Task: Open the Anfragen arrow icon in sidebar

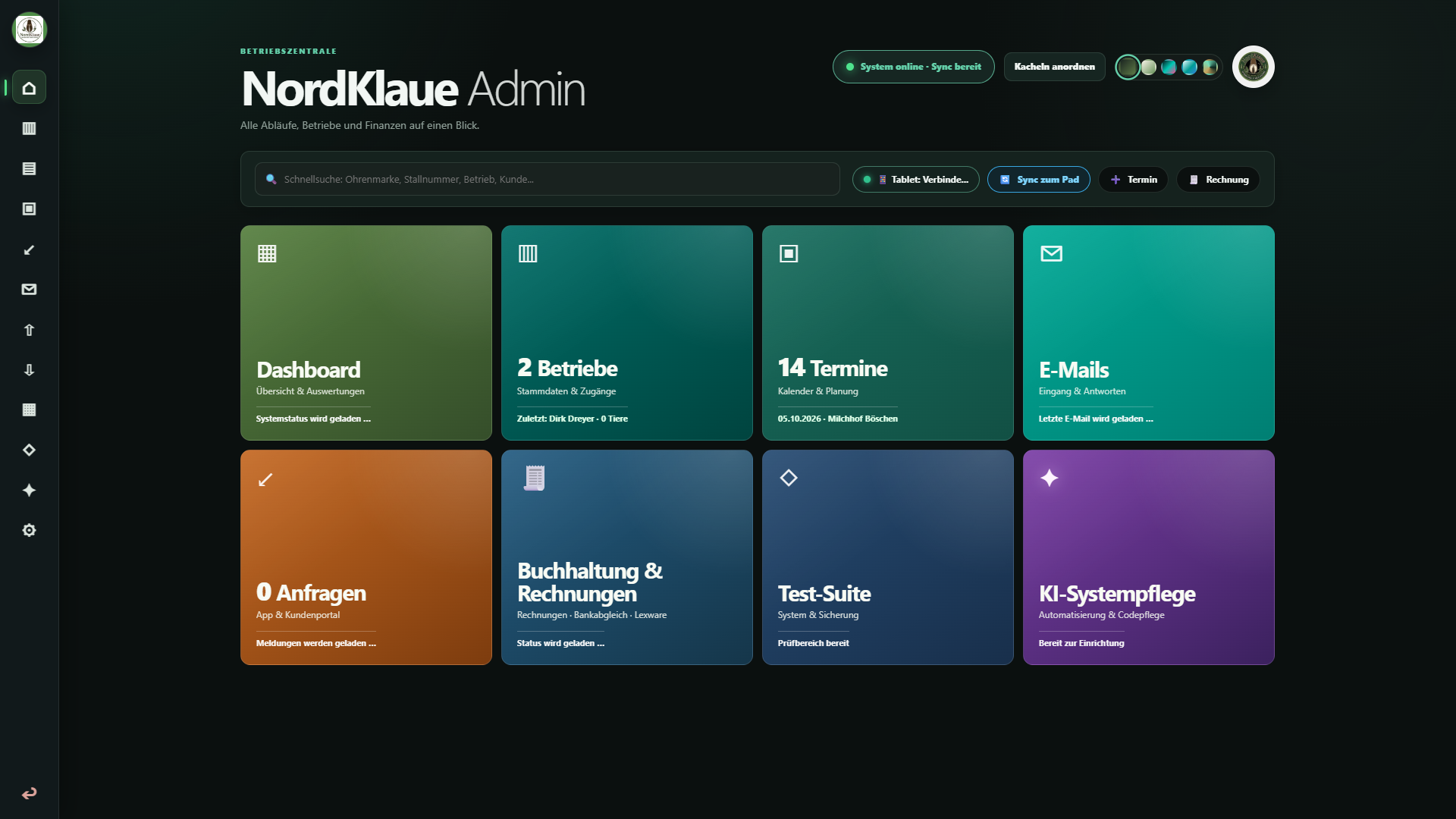Action: tap(29, 249)
